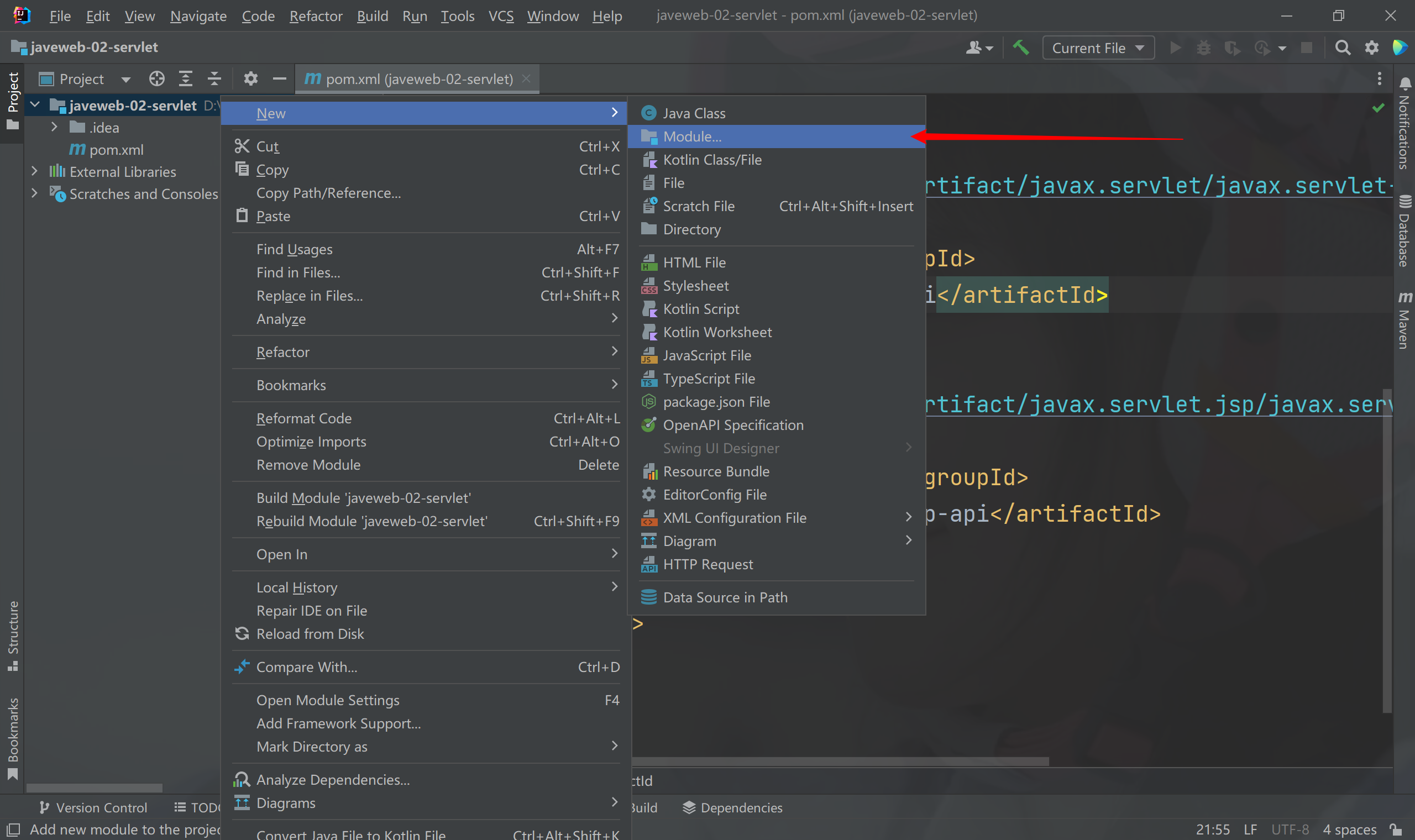Click the Stop square icon in toolbar

click(1307, 48)
